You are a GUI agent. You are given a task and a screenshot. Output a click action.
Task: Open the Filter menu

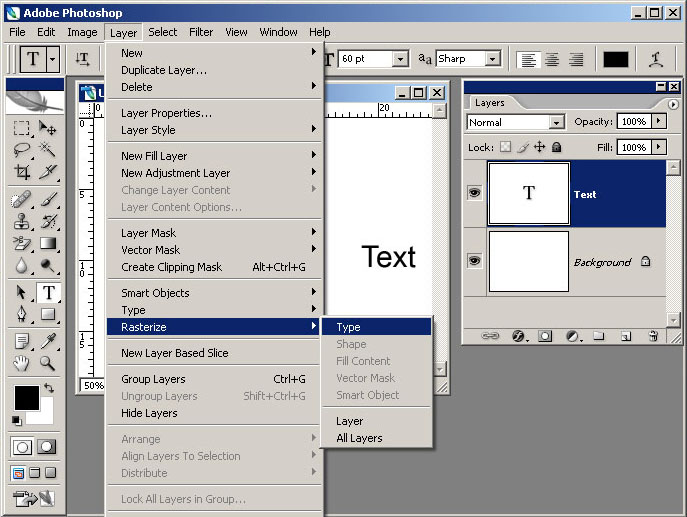[x=201, y=32]
